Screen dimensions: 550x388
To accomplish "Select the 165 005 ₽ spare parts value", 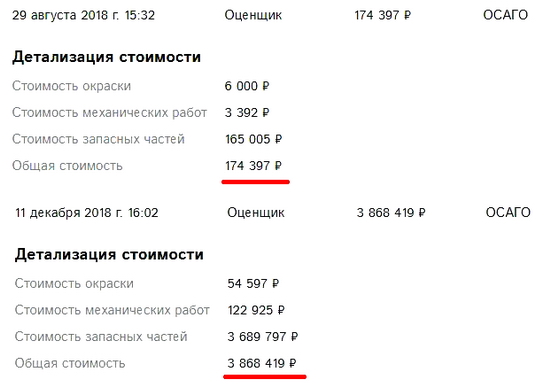I will [254, 139].
